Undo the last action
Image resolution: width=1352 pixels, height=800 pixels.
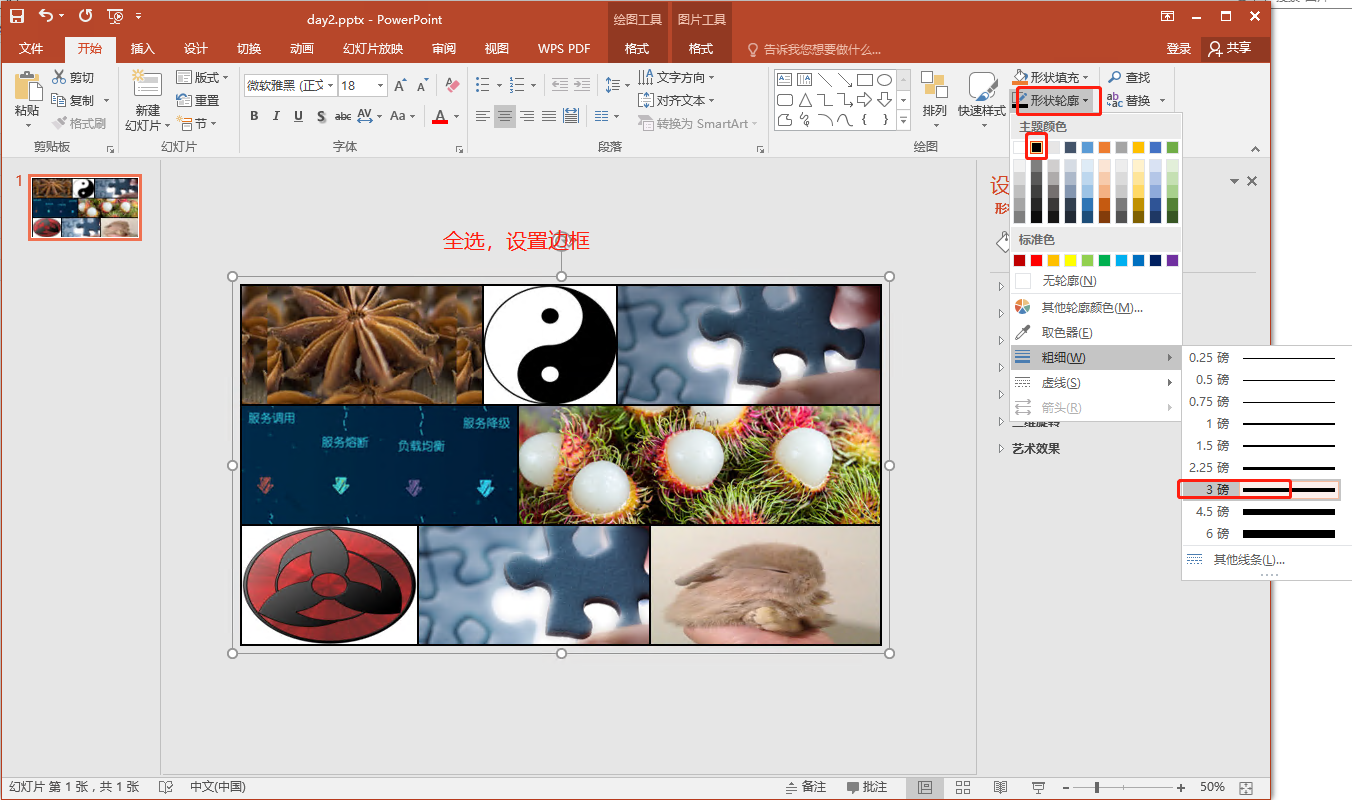pos(46,16)
